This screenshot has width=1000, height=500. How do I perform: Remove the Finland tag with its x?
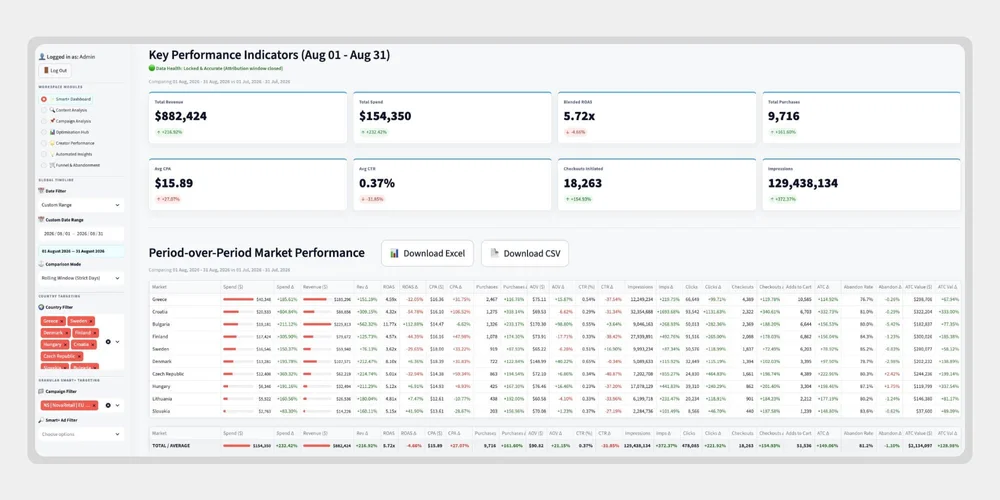click(95, 333)
